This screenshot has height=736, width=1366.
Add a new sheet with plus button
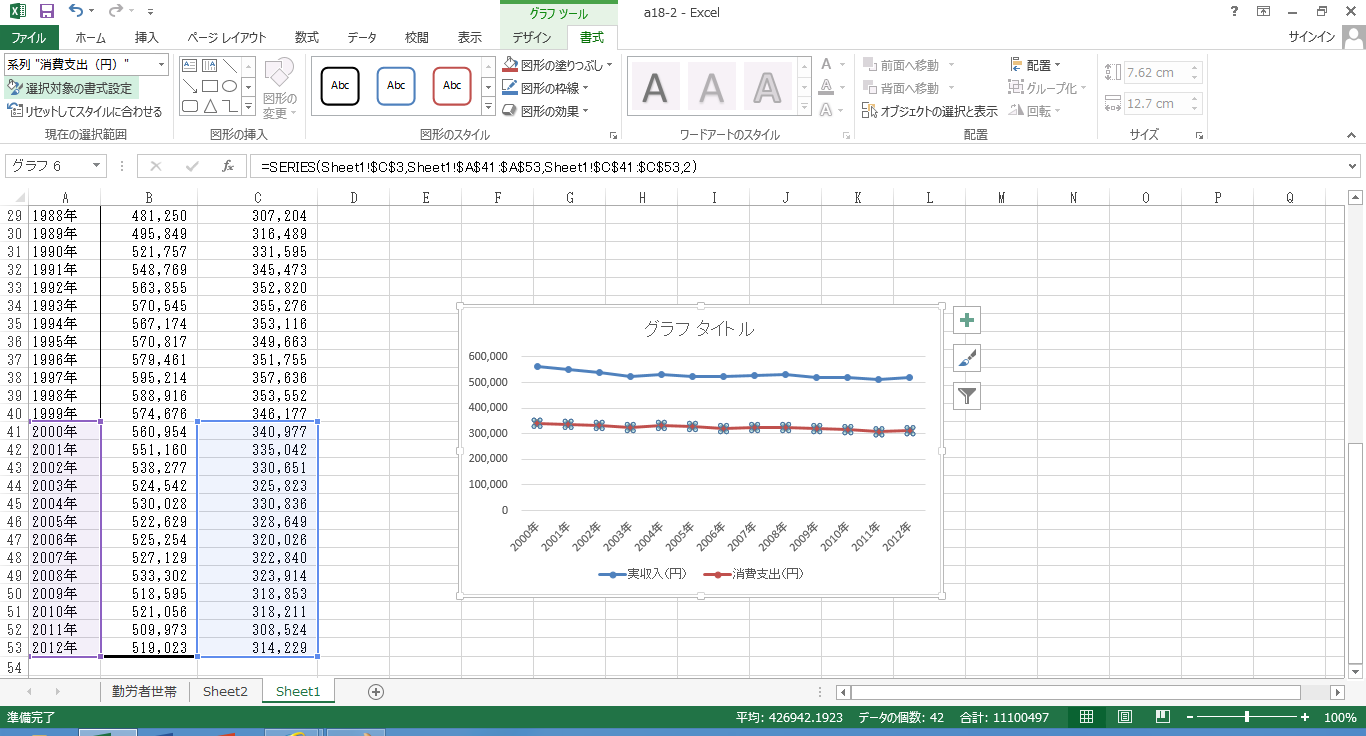click(376, 691)
